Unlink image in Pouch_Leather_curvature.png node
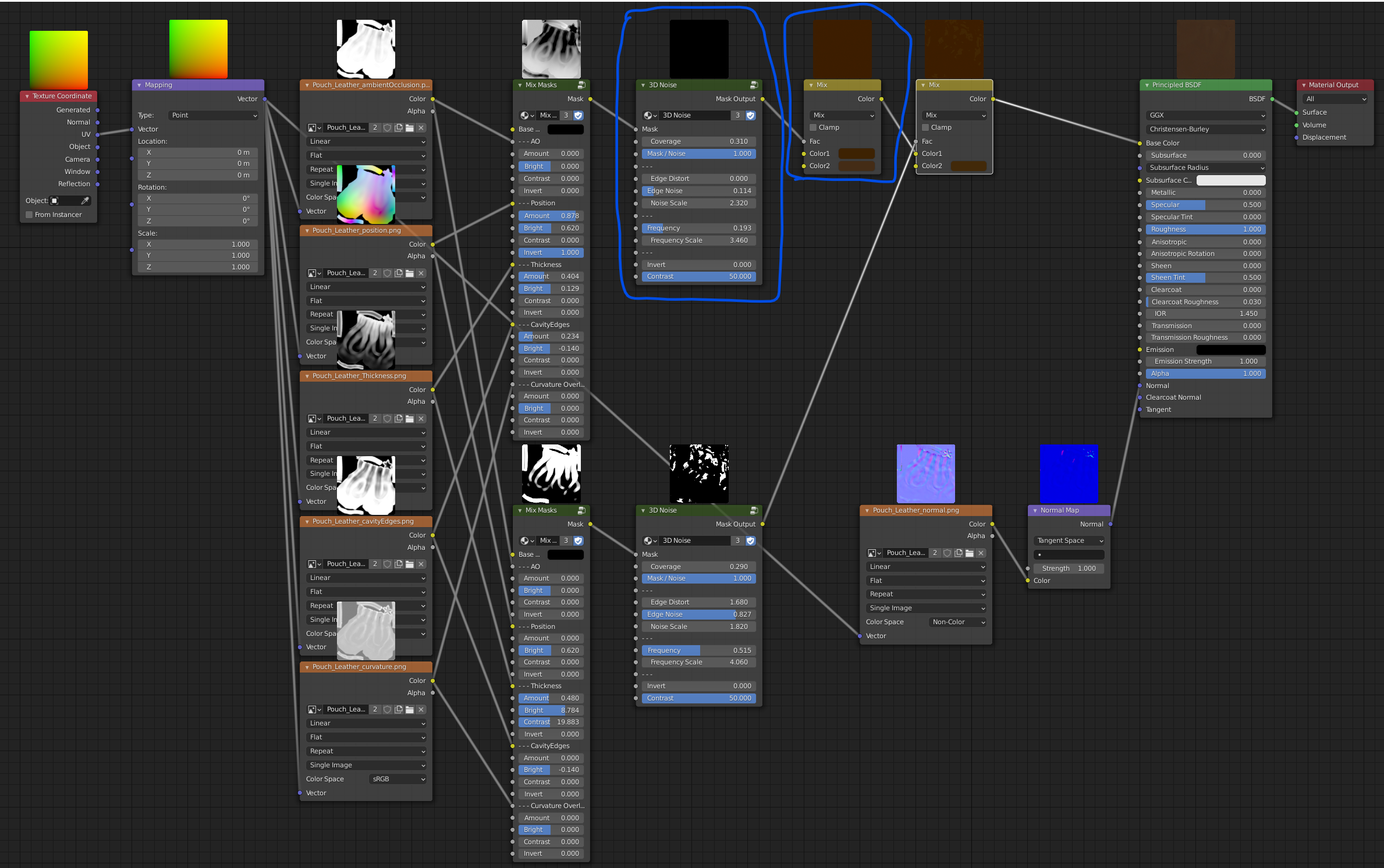Viewport: 1384px width, 868px height. point(421,710)
